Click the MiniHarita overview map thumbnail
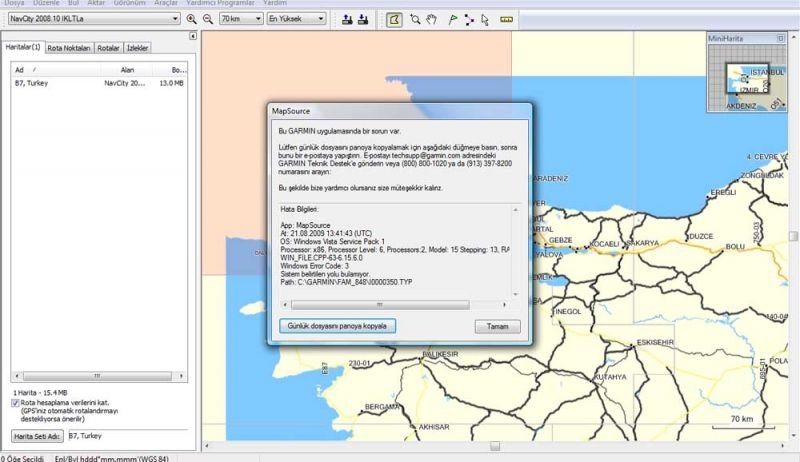Screen dimensions: 800x462 tap(746, 75)
